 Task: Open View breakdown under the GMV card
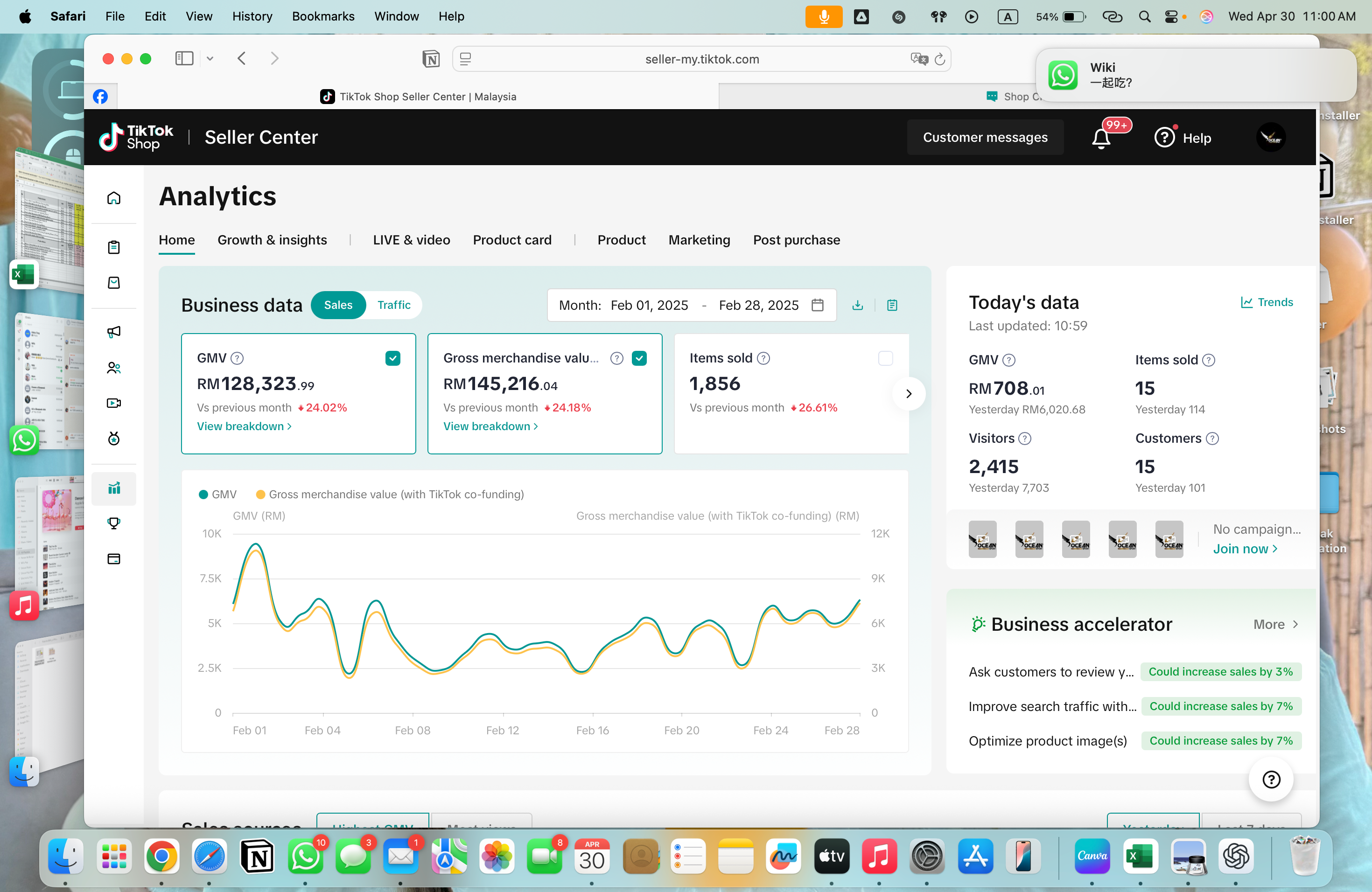pos(245,426)
